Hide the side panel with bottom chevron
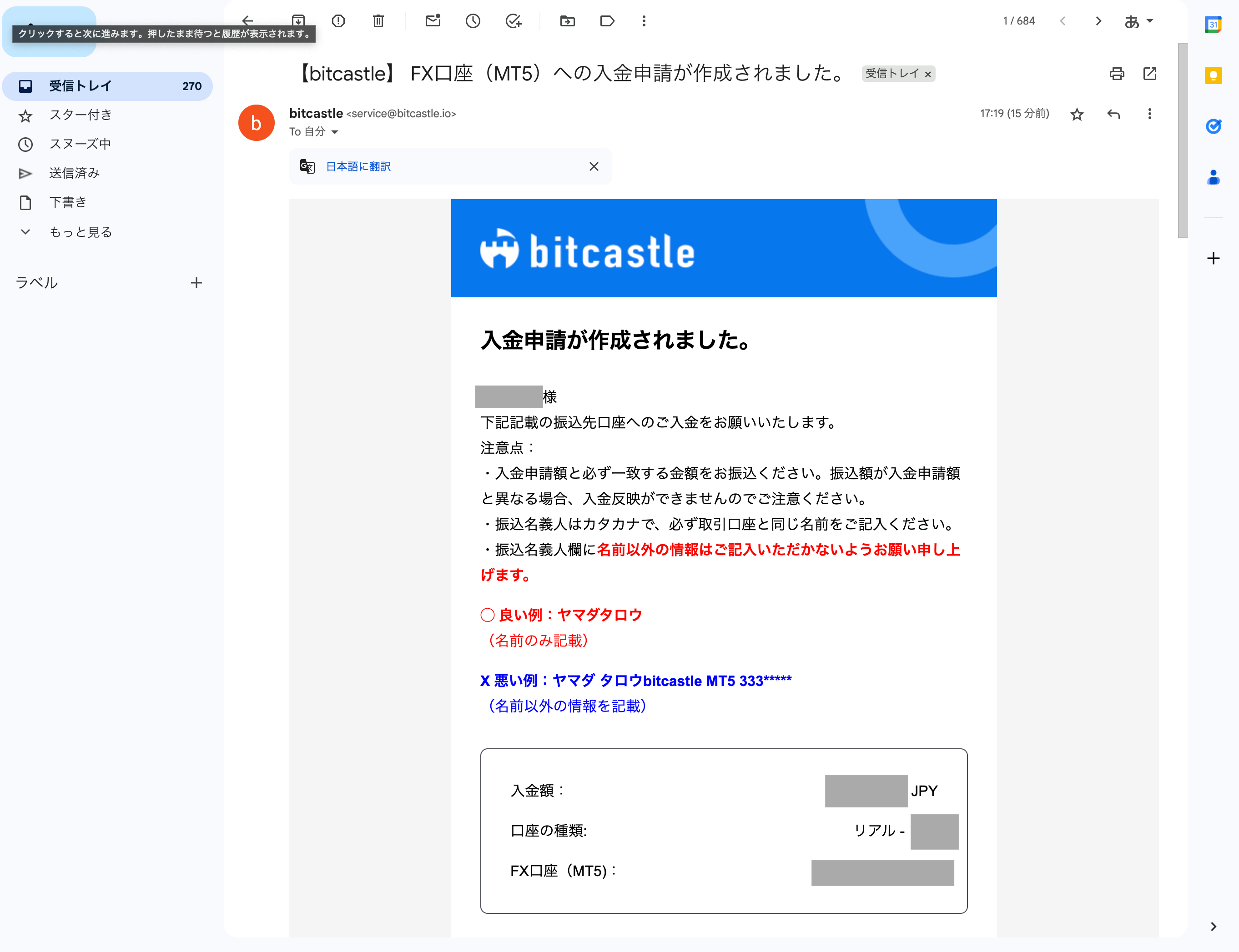 pyautogui.click(x=1214, y=927)
